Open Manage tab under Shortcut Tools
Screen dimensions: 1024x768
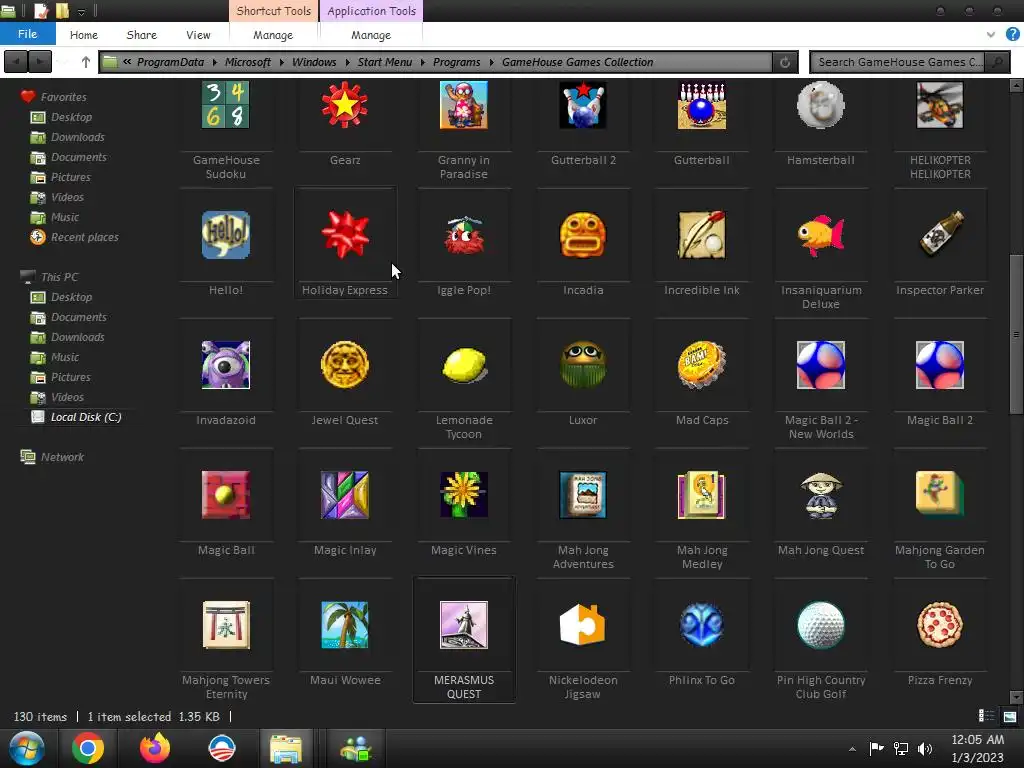(273, 35)
